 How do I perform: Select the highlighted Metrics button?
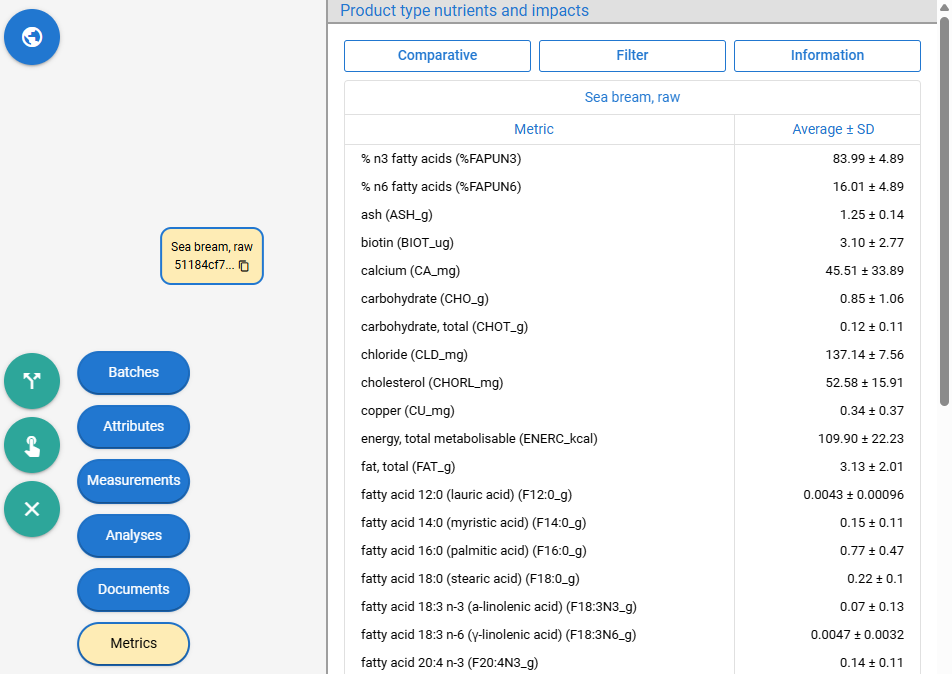coord(134,643)
